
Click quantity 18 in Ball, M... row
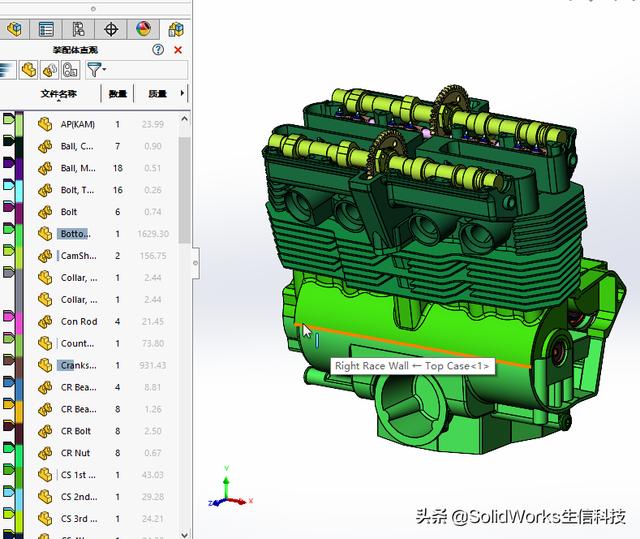pos(118,168)
